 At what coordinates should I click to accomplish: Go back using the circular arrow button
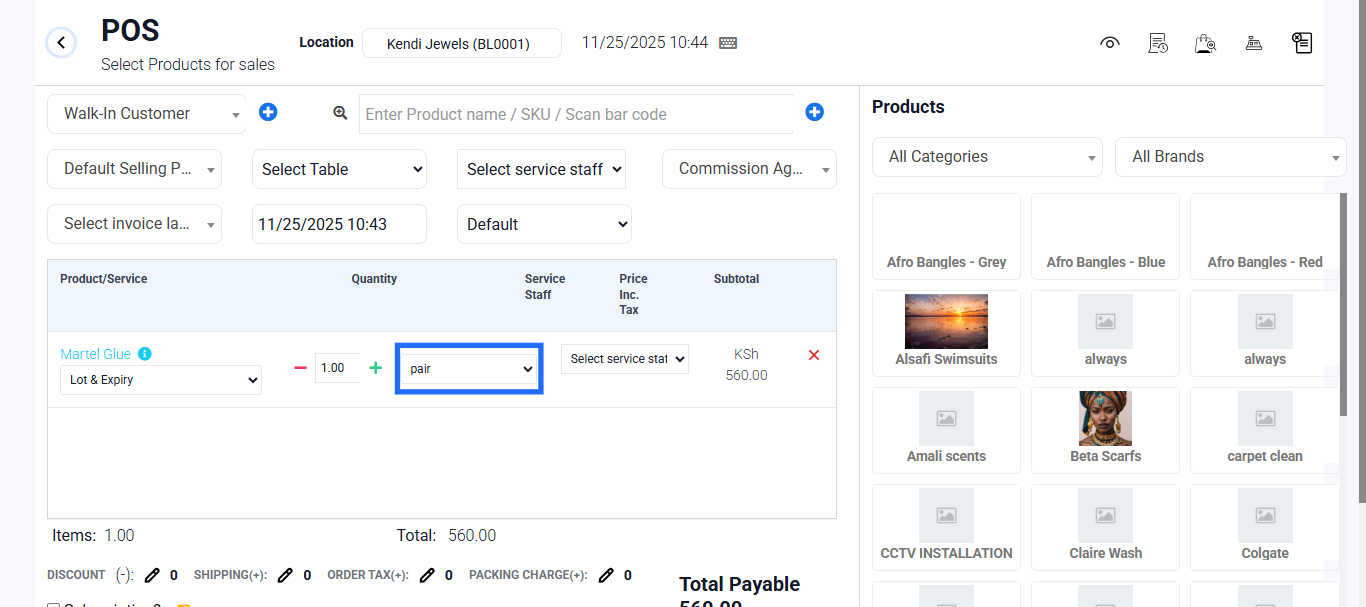pos(61,42)
